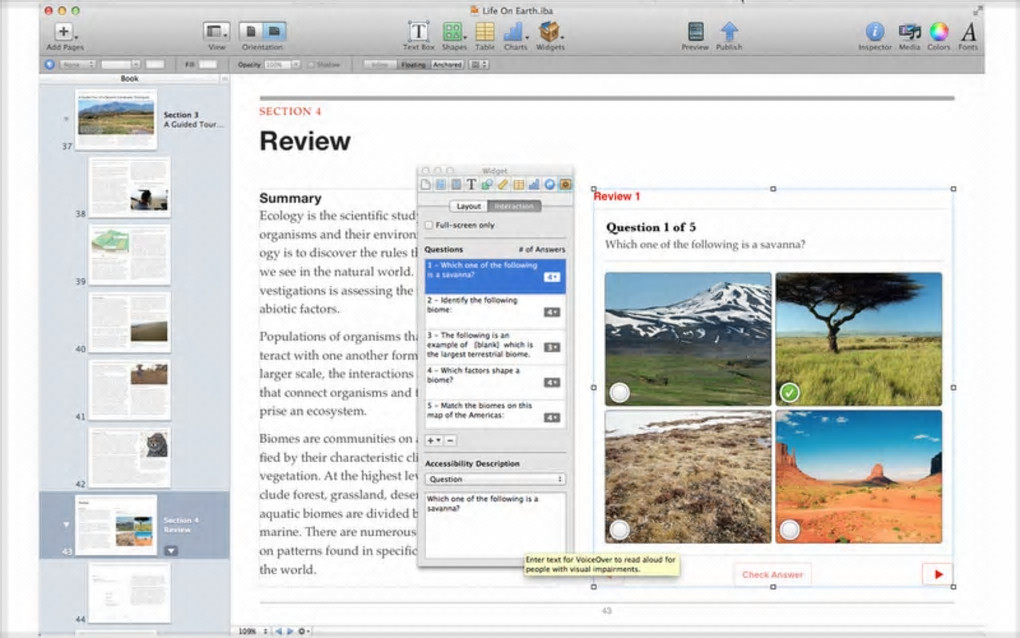1020x638 pixels.
Task: Insert a Table from the toolbar
Action: coord(485,32)
